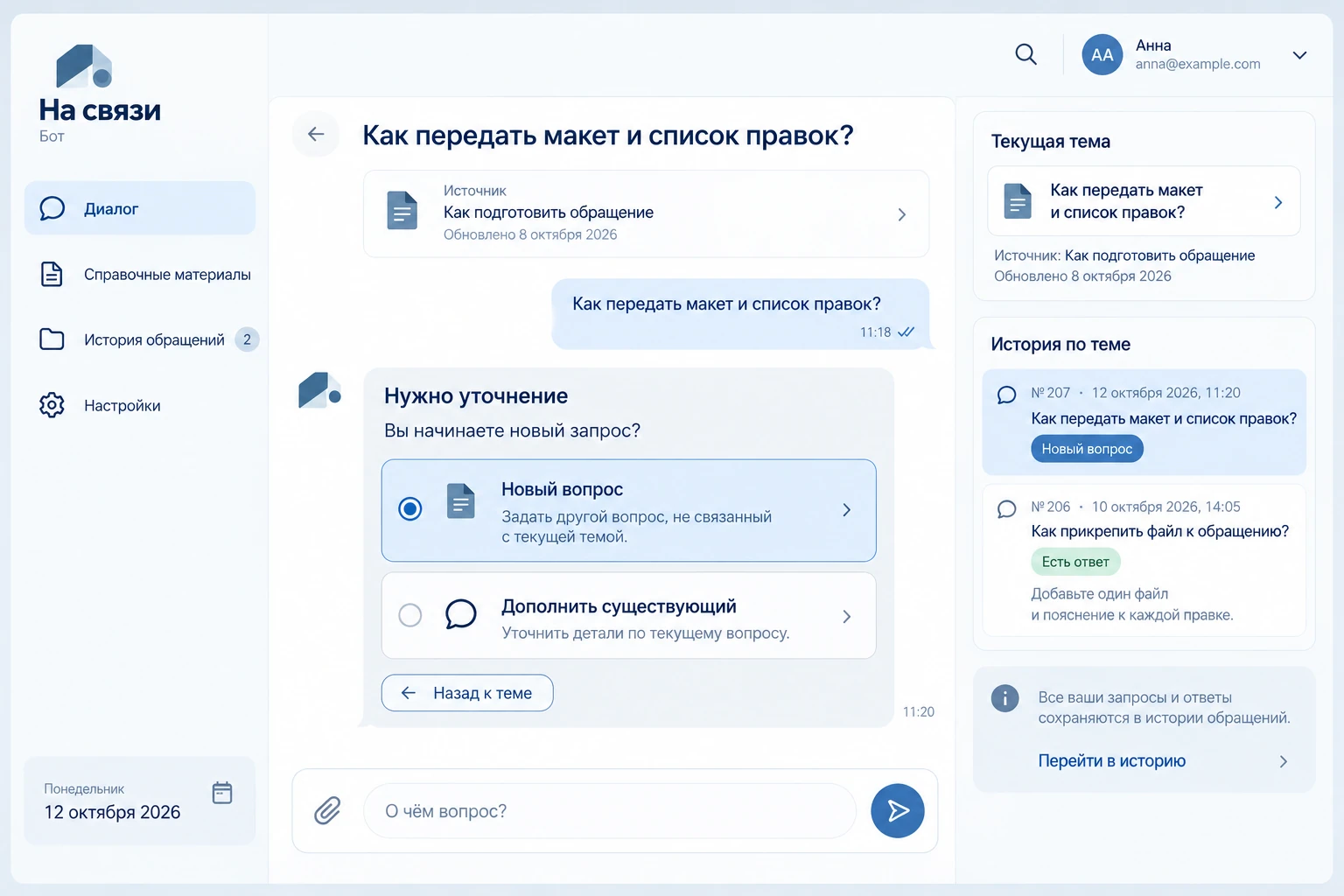This screenshot has height=896, width=1344.
Task: Click the document icon in the Источник card
Action: tap(402, 211)
